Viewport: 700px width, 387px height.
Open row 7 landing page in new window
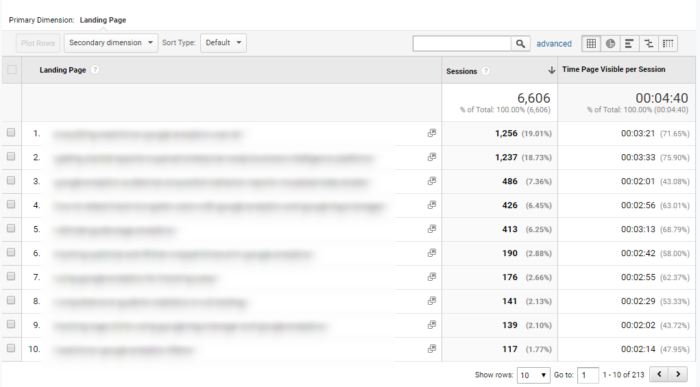pos(432,277)
